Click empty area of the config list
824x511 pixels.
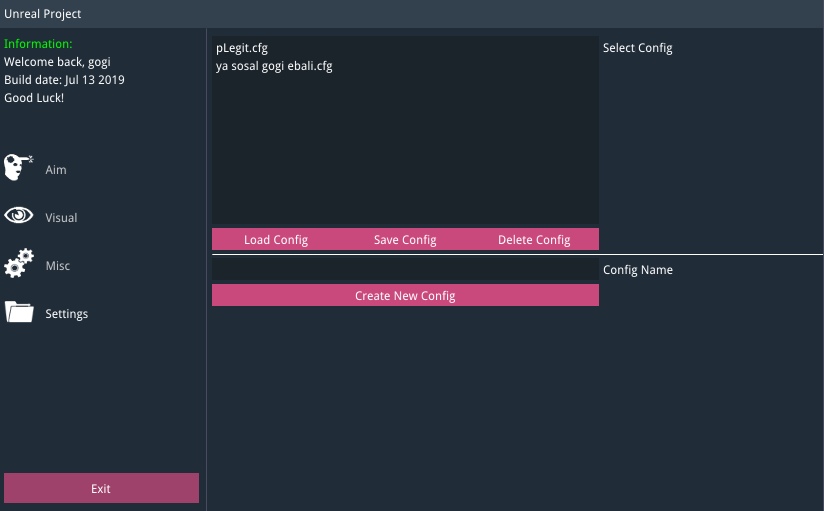click(405, 150)
